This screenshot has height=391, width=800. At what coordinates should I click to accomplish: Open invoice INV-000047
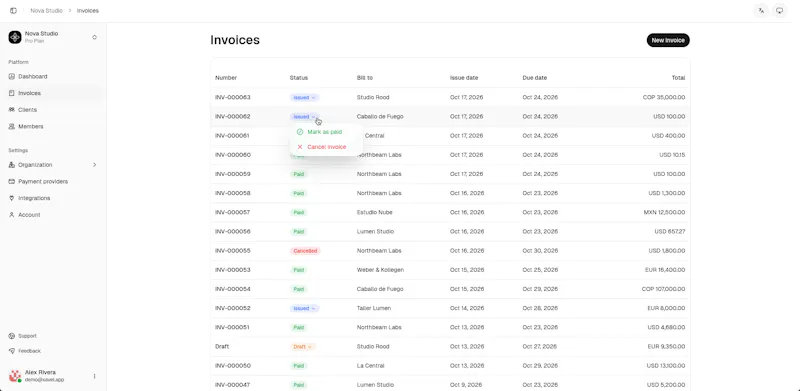coord(233,385)
